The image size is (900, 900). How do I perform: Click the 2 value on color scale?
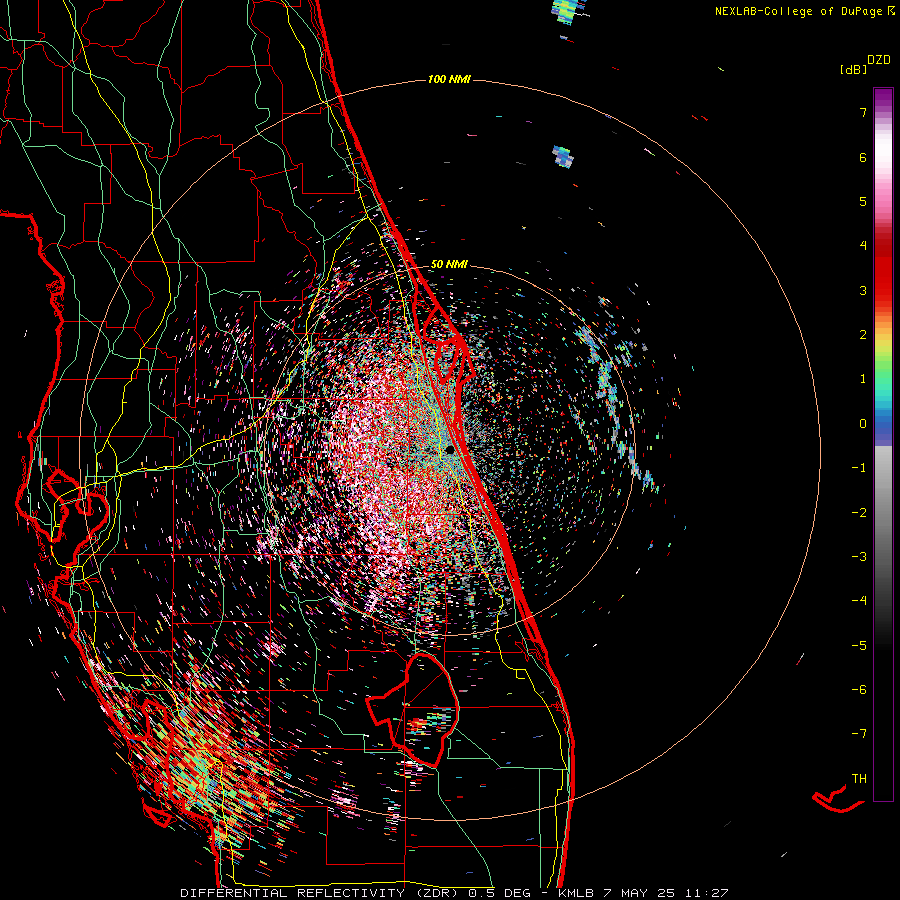[x=863, y=335]
